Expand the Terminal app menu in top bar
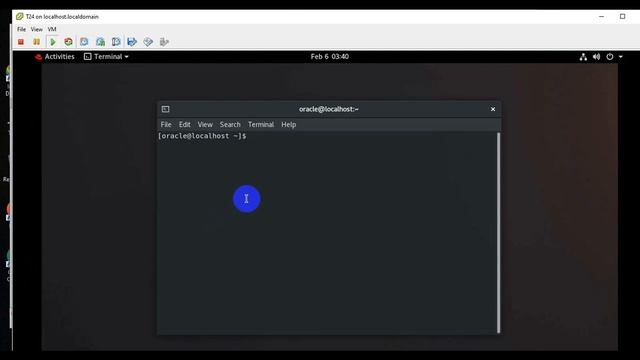The height and width of the screenshot is (360, 640). click(x=106, y=57)
